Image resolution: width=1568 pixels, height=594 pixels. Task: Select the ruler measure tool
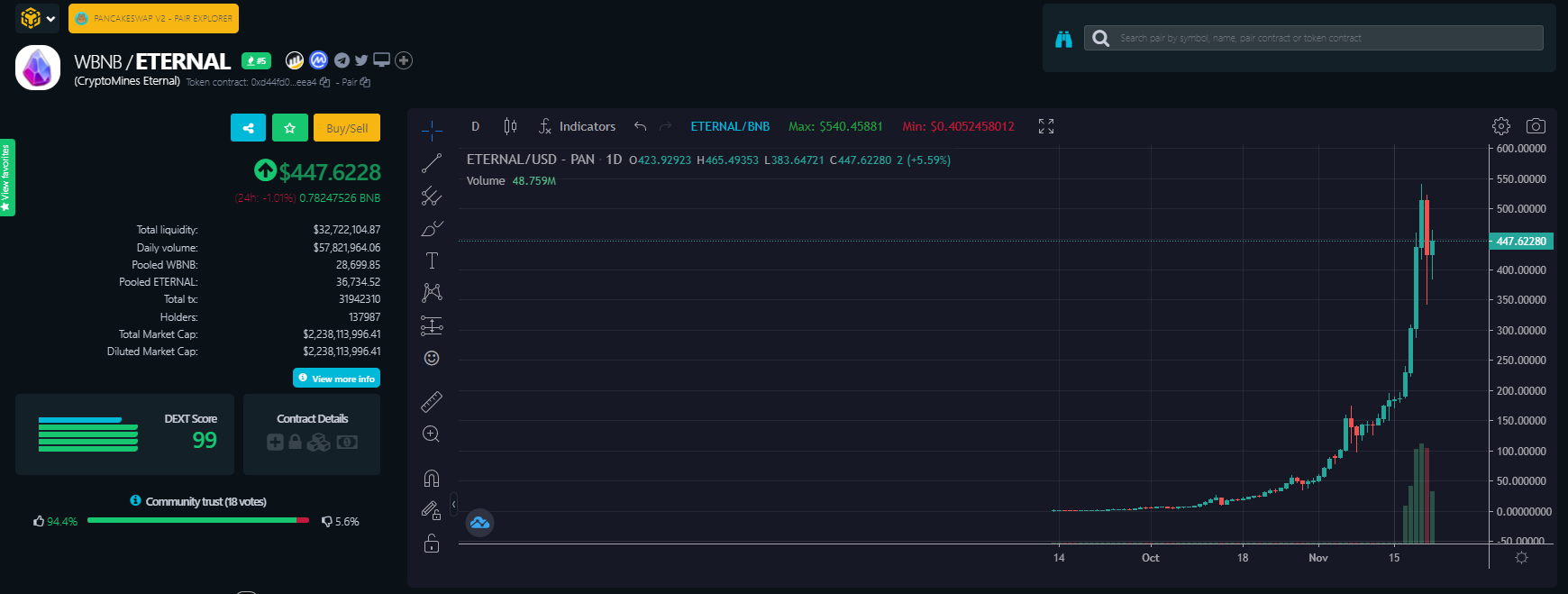point(432,401)
